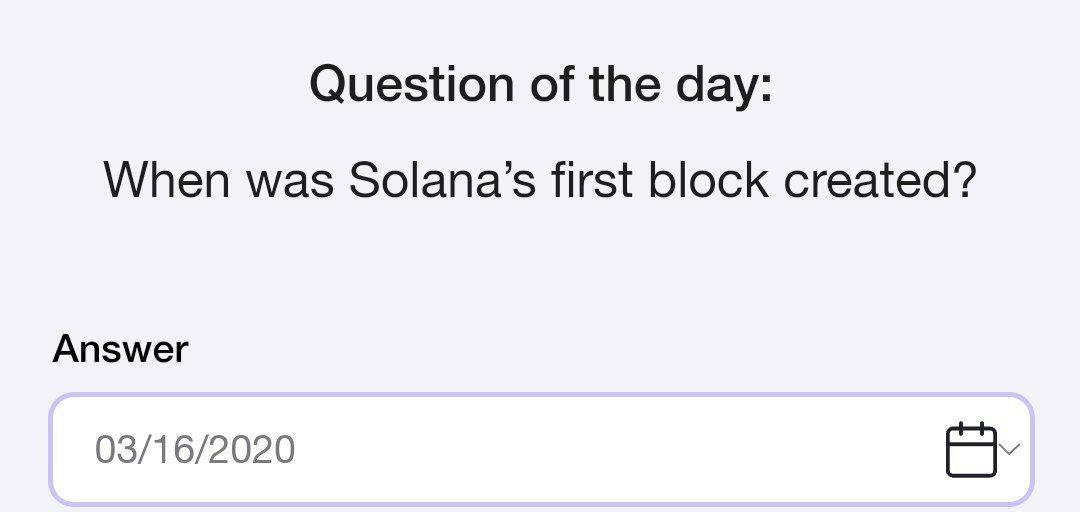The image size is (1080, 512).
Task: Click the word 'block' in the question
Action: tap(709, 180)
